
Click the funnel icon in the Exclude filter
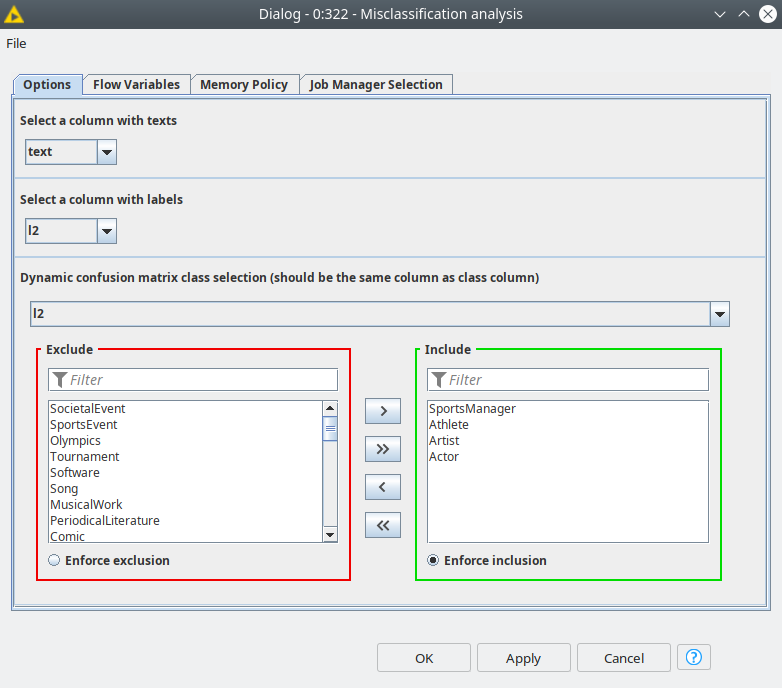click(59, 380)
